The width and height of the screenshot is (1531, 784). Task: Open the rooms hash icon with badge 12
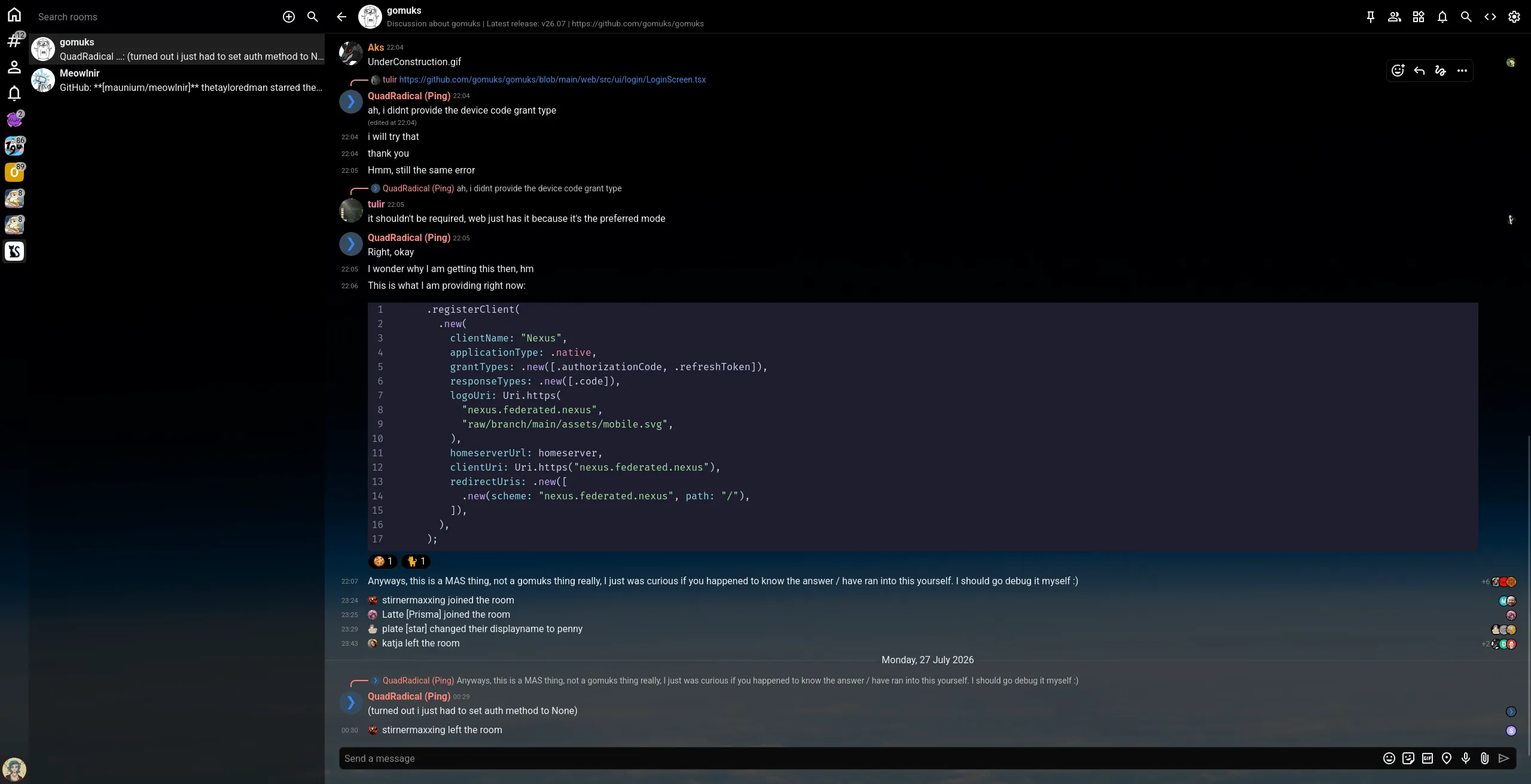pyautogui.click(x=14, y=41)
